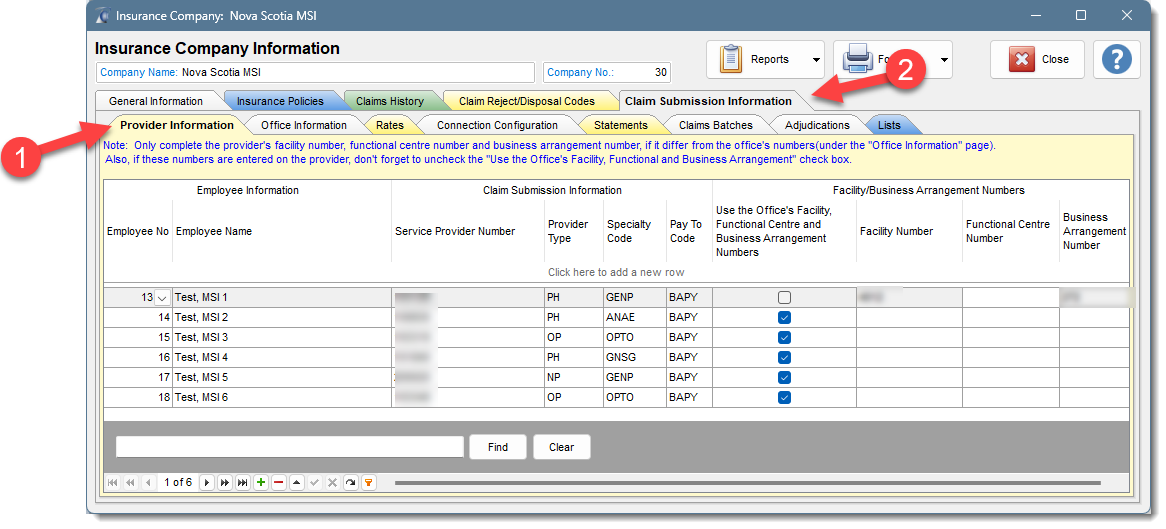This screenshot has height=529, width=1166.
Task: Open the Statements sub-tab
Action: [x=620, y=125]
